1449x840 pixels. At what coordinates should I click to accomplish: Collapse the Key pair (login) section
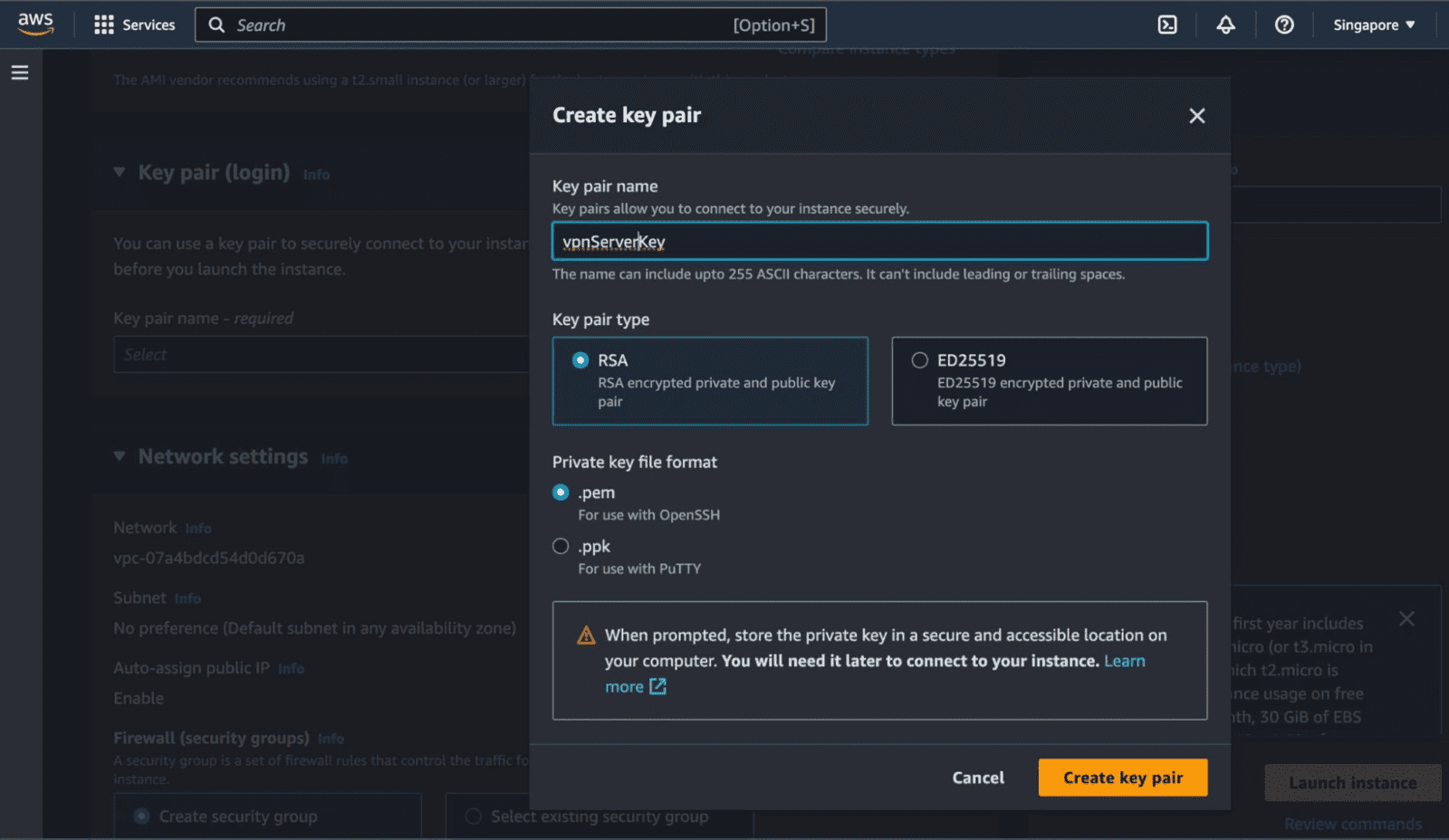[x=120, y=172]
